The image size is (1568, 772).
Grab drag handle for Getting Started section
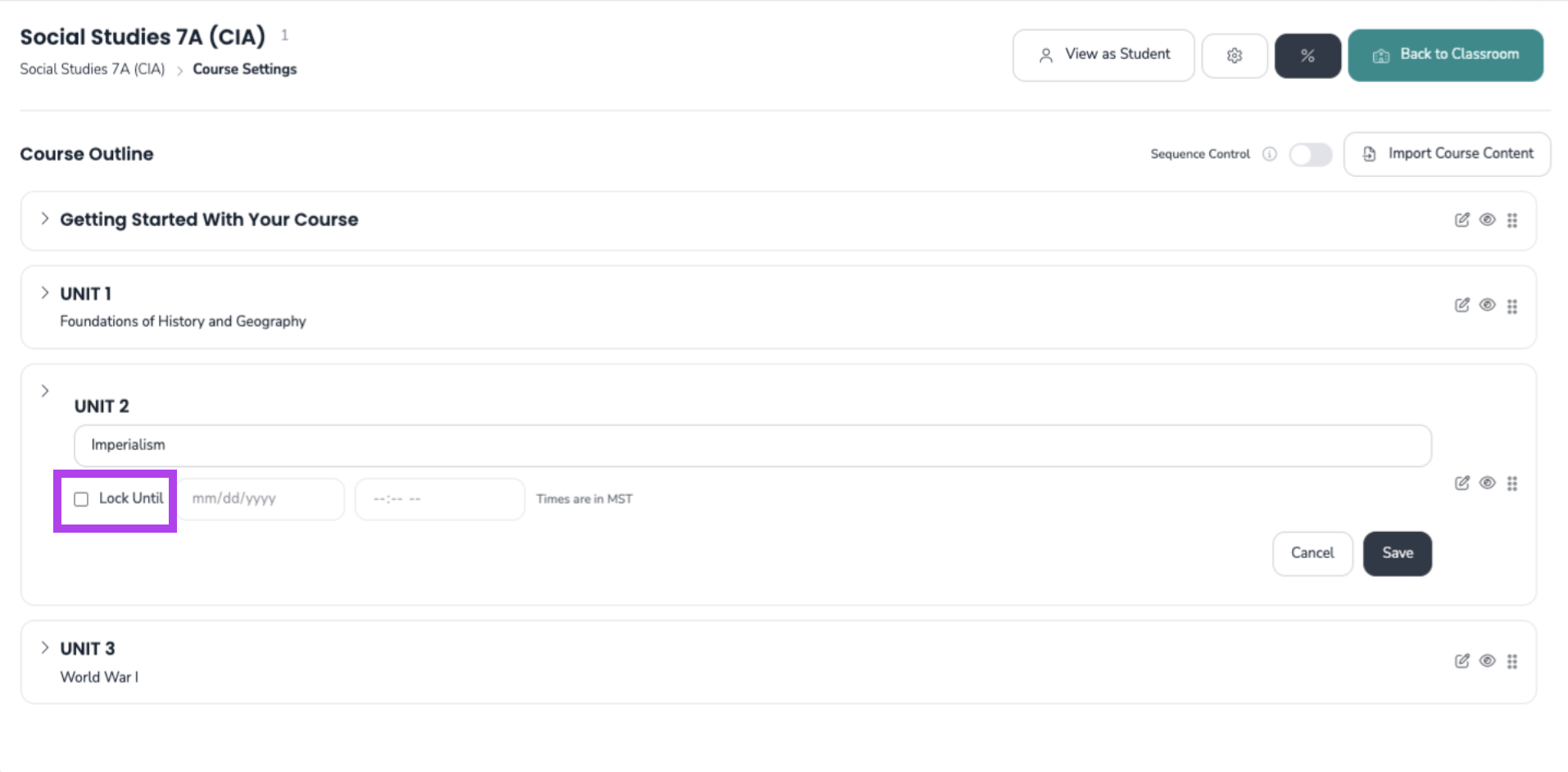1512,220
